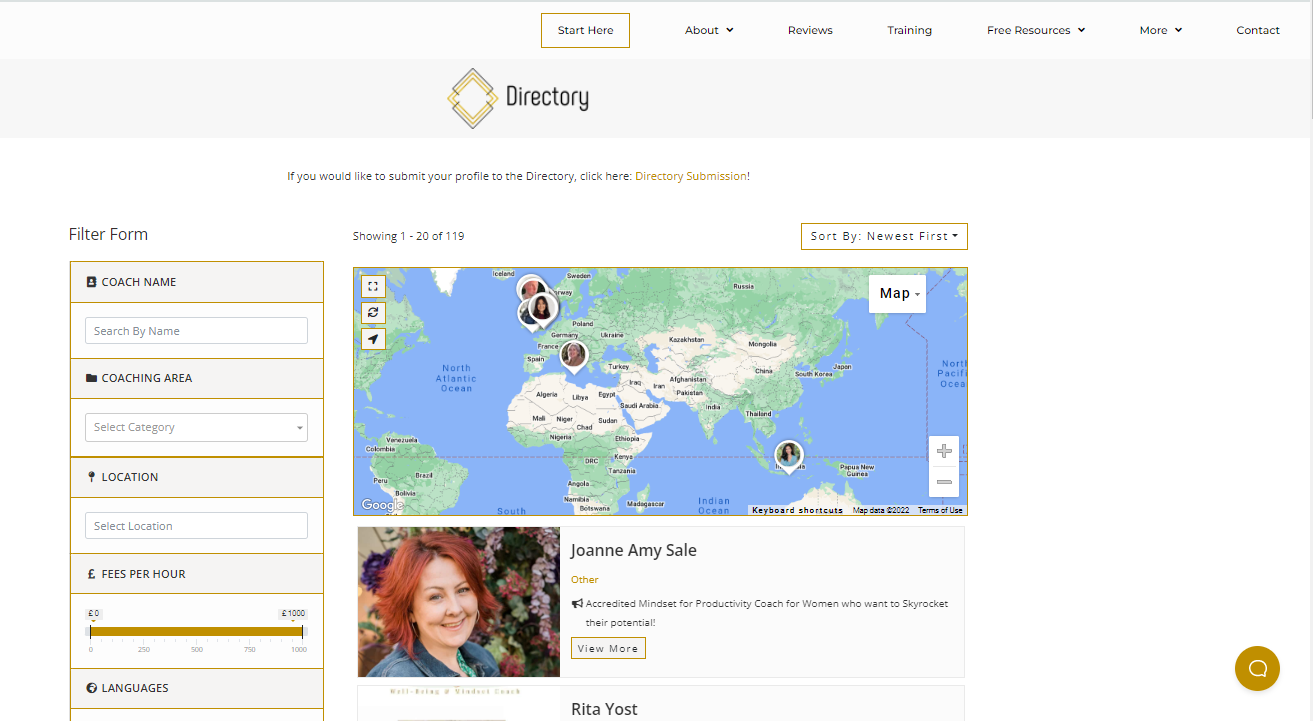Select the map marker near Italy
Viewport: 1313px width, 721px height.
574,356
